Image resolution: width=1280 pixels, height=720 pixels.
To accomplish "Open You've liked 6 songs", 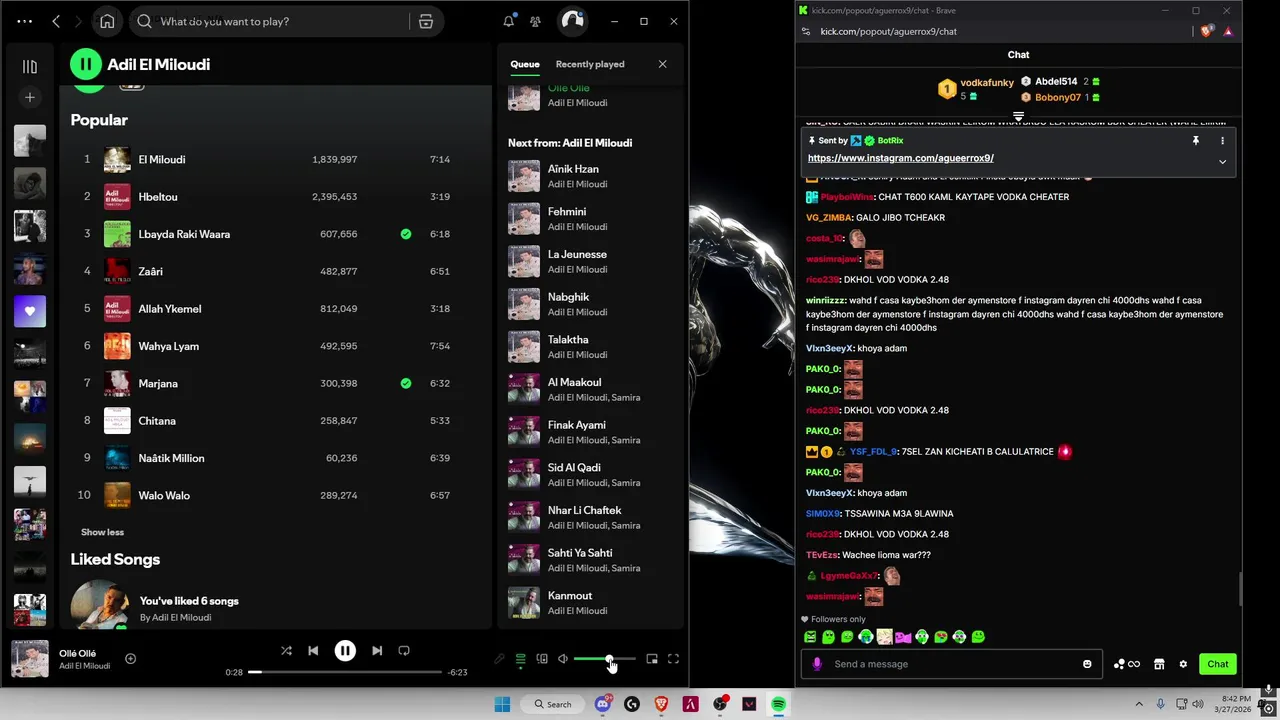I will coord(189,601).
